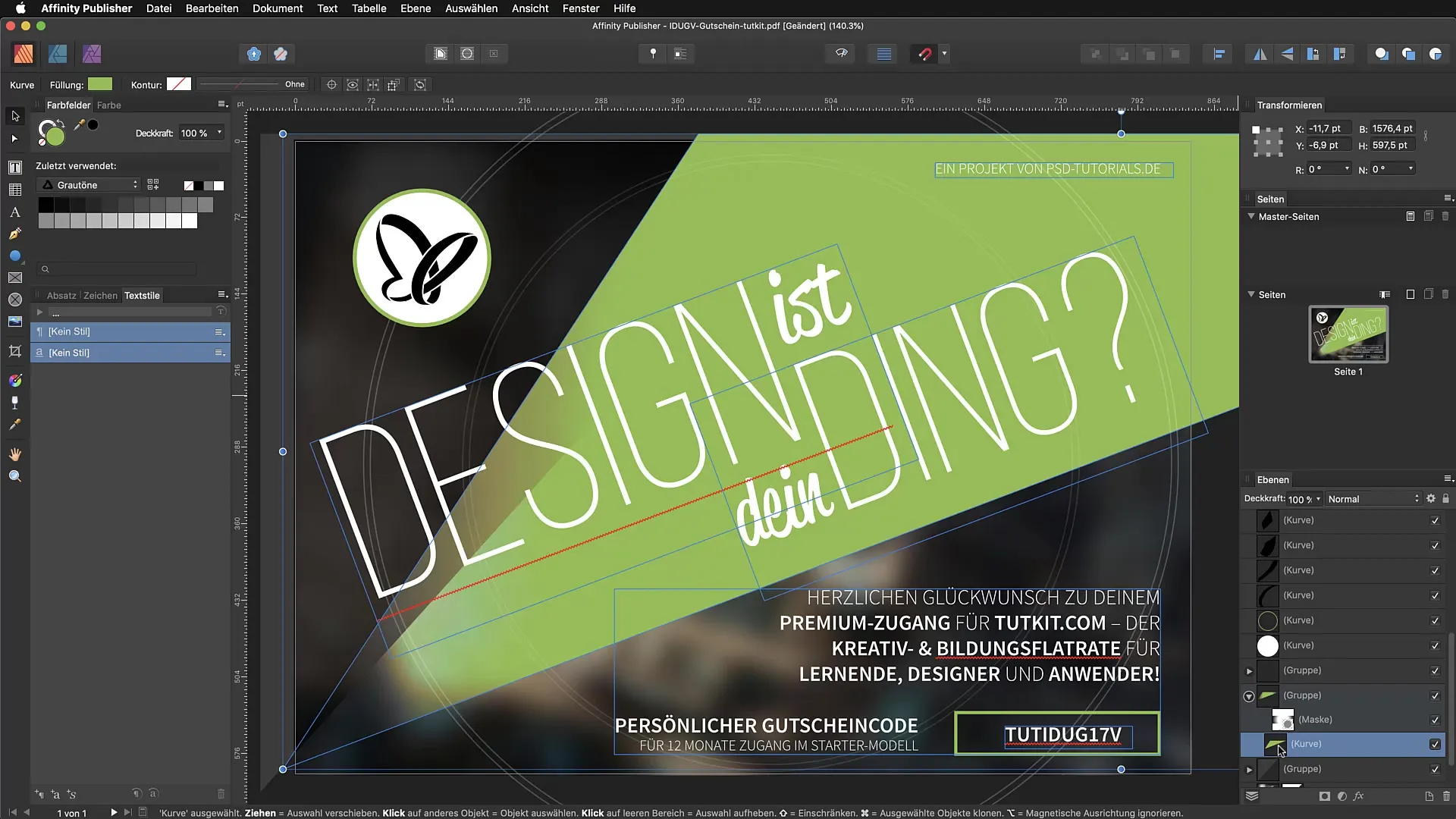Expand the bottom Gruppe layer

(x=1249, y=770)
